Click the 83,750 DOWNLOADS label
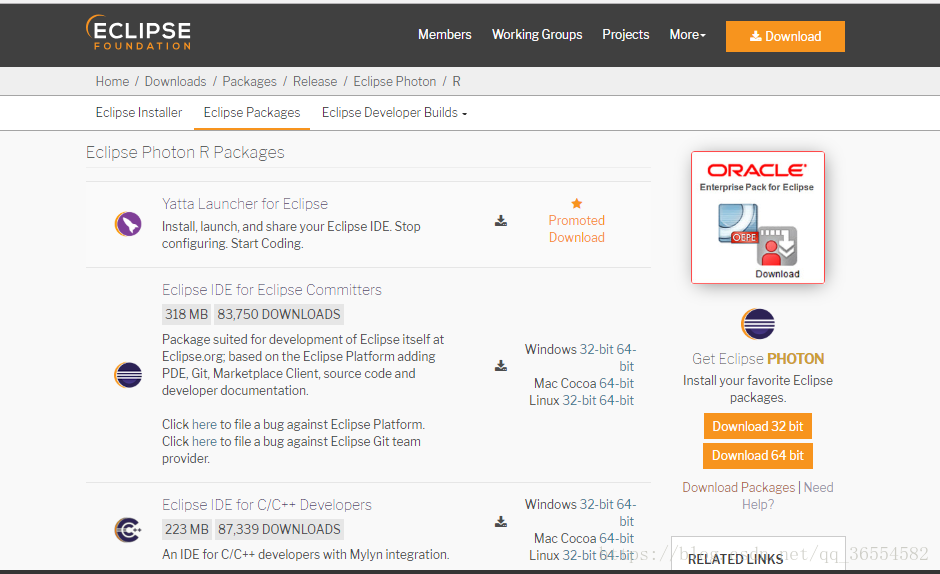The width and height of the screenshot is (940, 574). (x=279, y=314)
